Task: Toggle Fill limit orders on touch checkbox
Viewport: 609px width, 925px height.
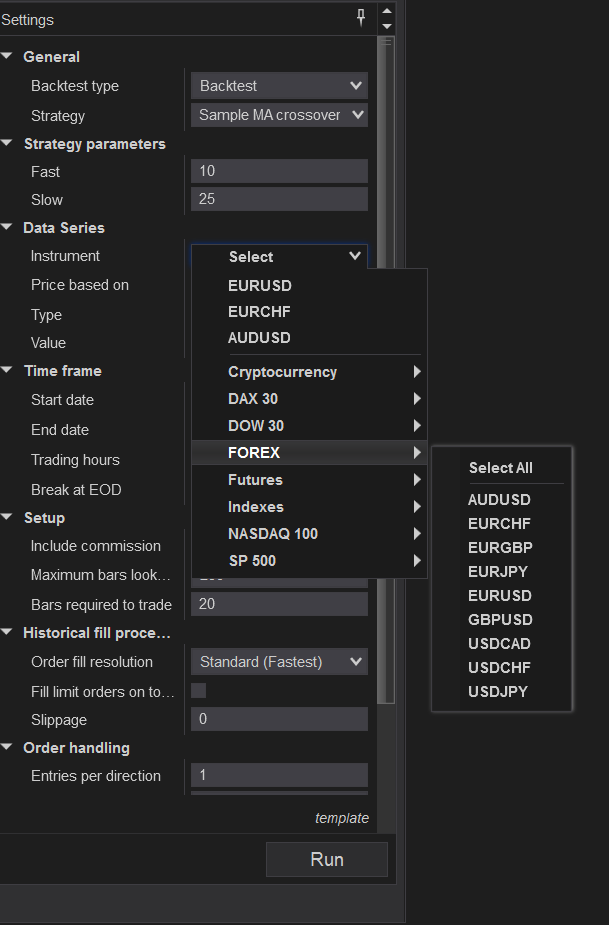Action: 199,690
